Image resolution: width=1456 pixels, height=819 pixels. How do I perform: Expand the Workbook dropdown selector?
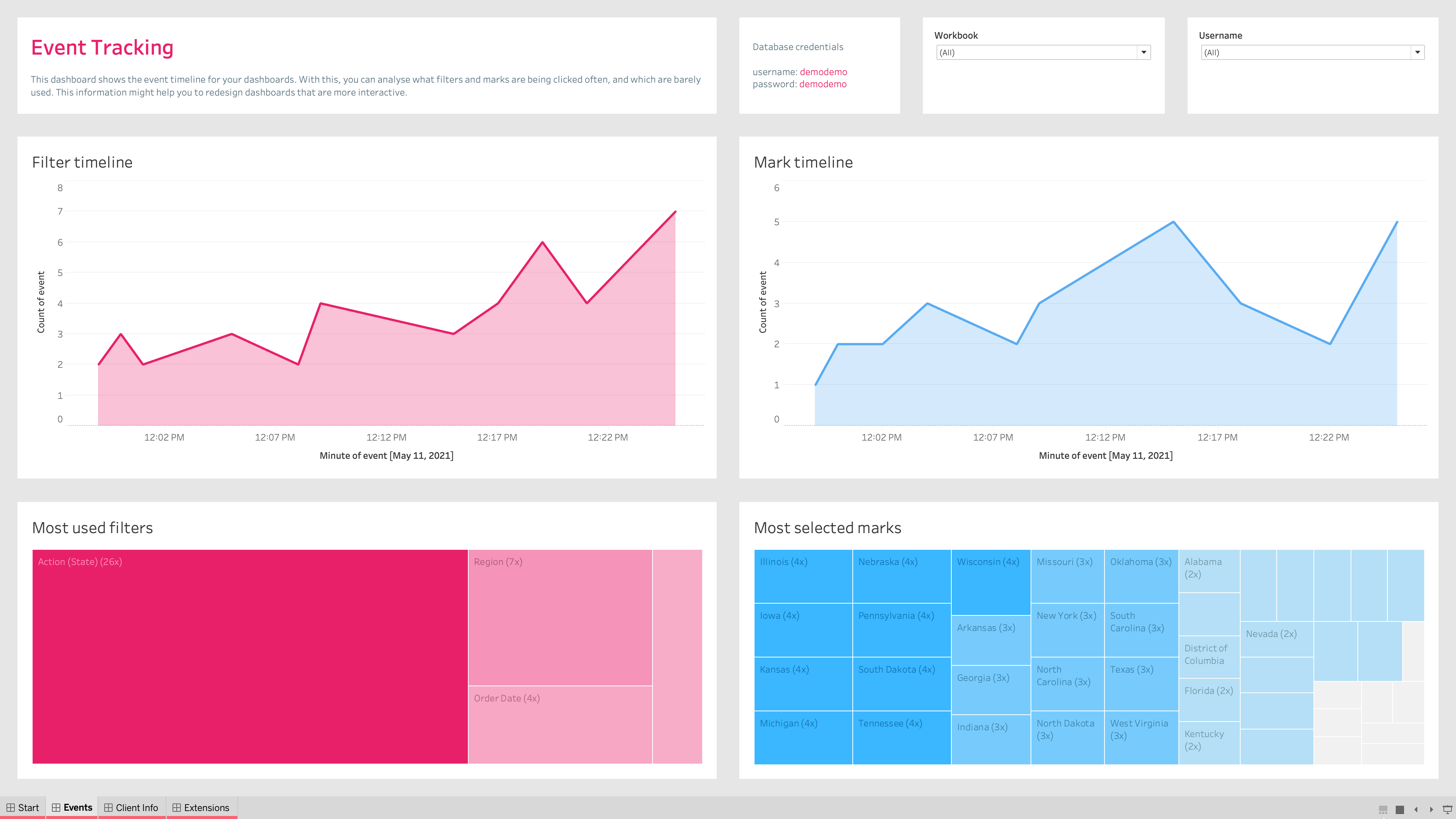coord(1144,52)
